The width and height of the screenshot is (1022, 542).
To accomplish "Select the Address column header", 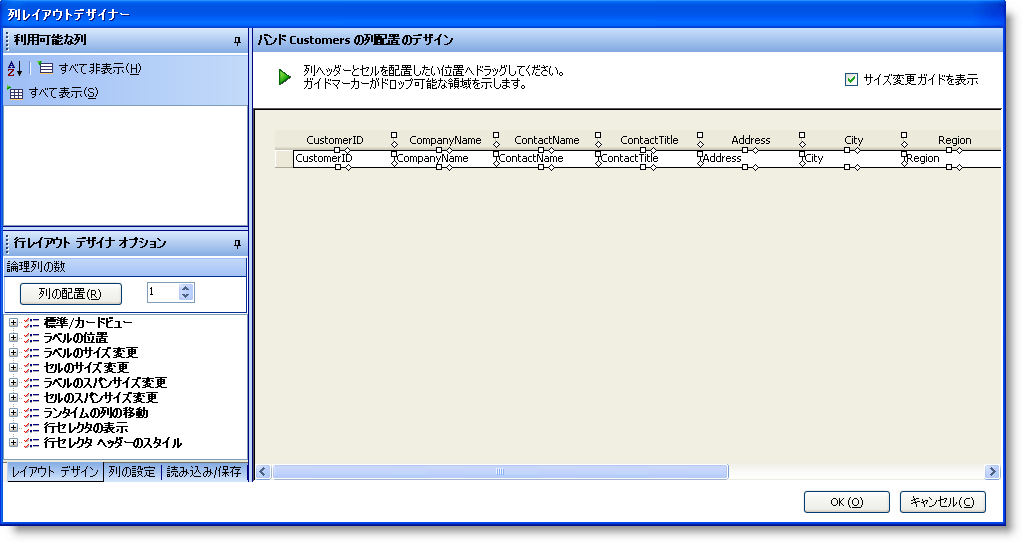I will (x=751, y=140).
